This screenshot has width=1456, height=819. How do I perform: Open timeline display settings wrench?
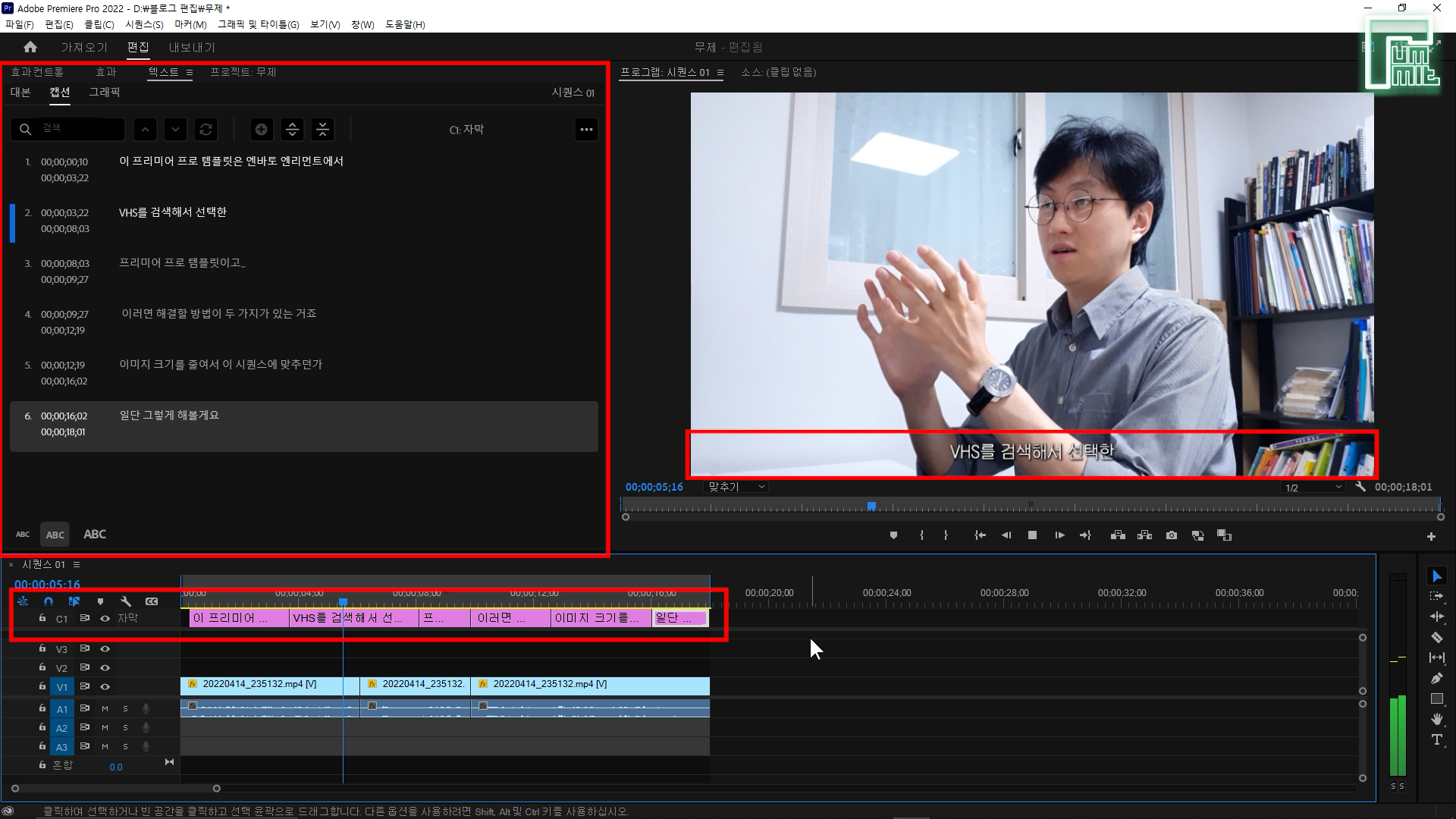(x=126, y=601)
